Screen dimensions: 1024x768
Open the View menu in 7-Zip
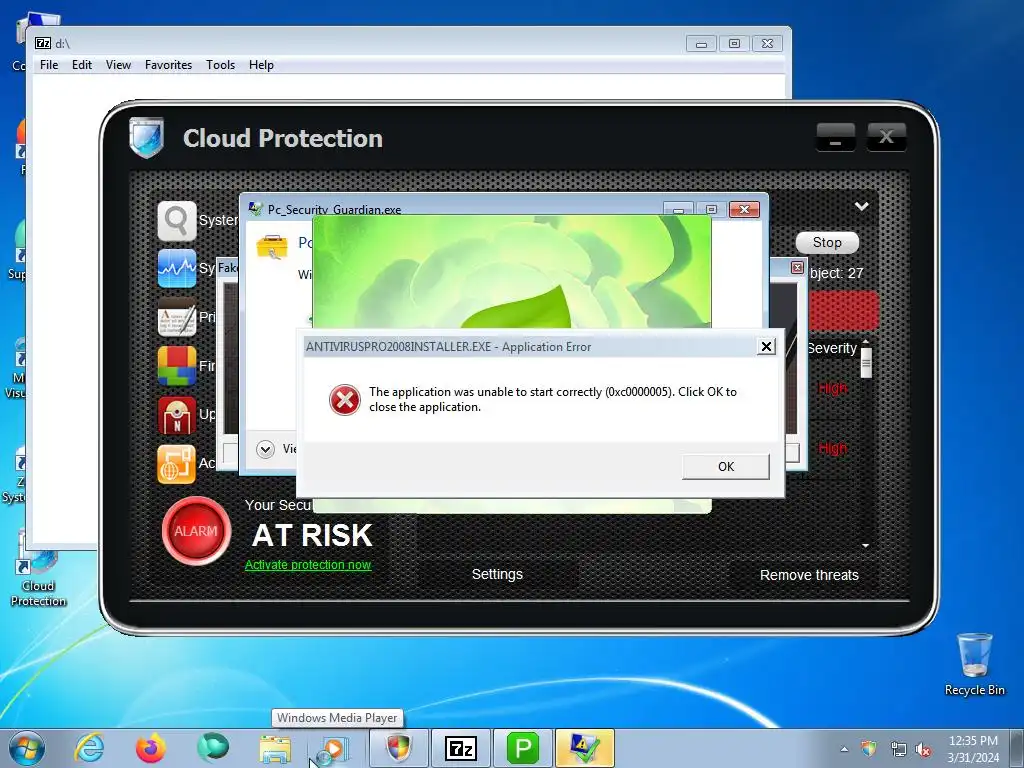point(118,65)
